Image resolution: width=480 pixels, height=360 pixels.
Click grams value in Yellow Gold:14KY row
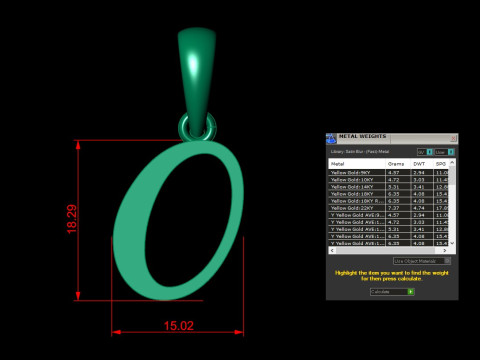click(398, 187)
